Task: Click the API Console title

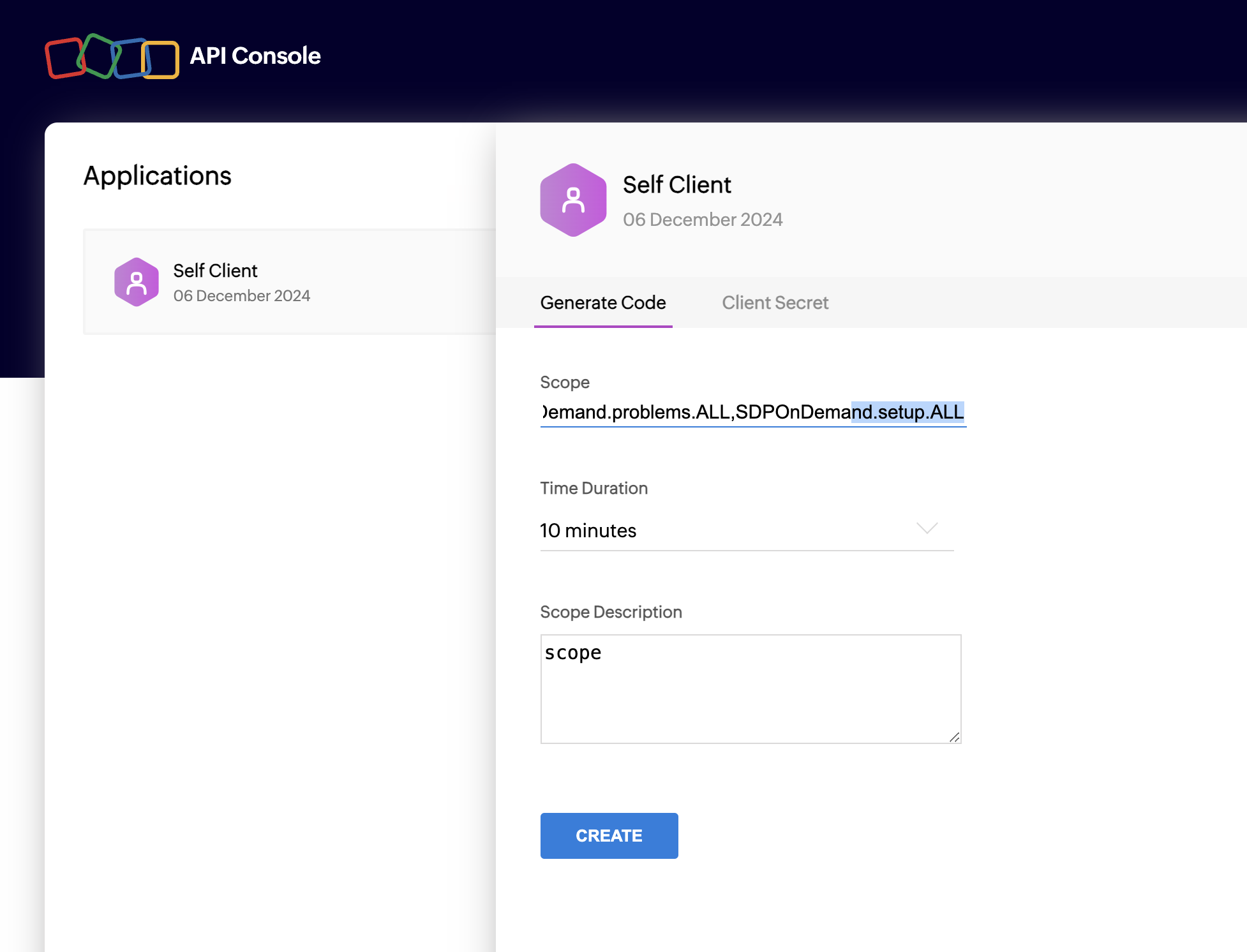Action: (x=255, y=56)
